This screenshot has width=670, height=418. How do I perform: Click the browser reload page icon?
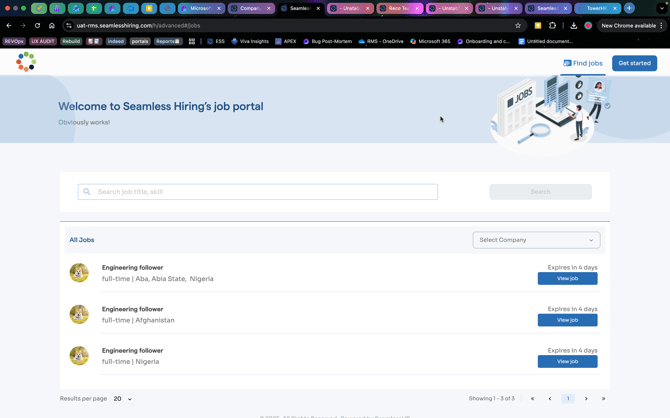pyautogui.click(x=37, y=25)
